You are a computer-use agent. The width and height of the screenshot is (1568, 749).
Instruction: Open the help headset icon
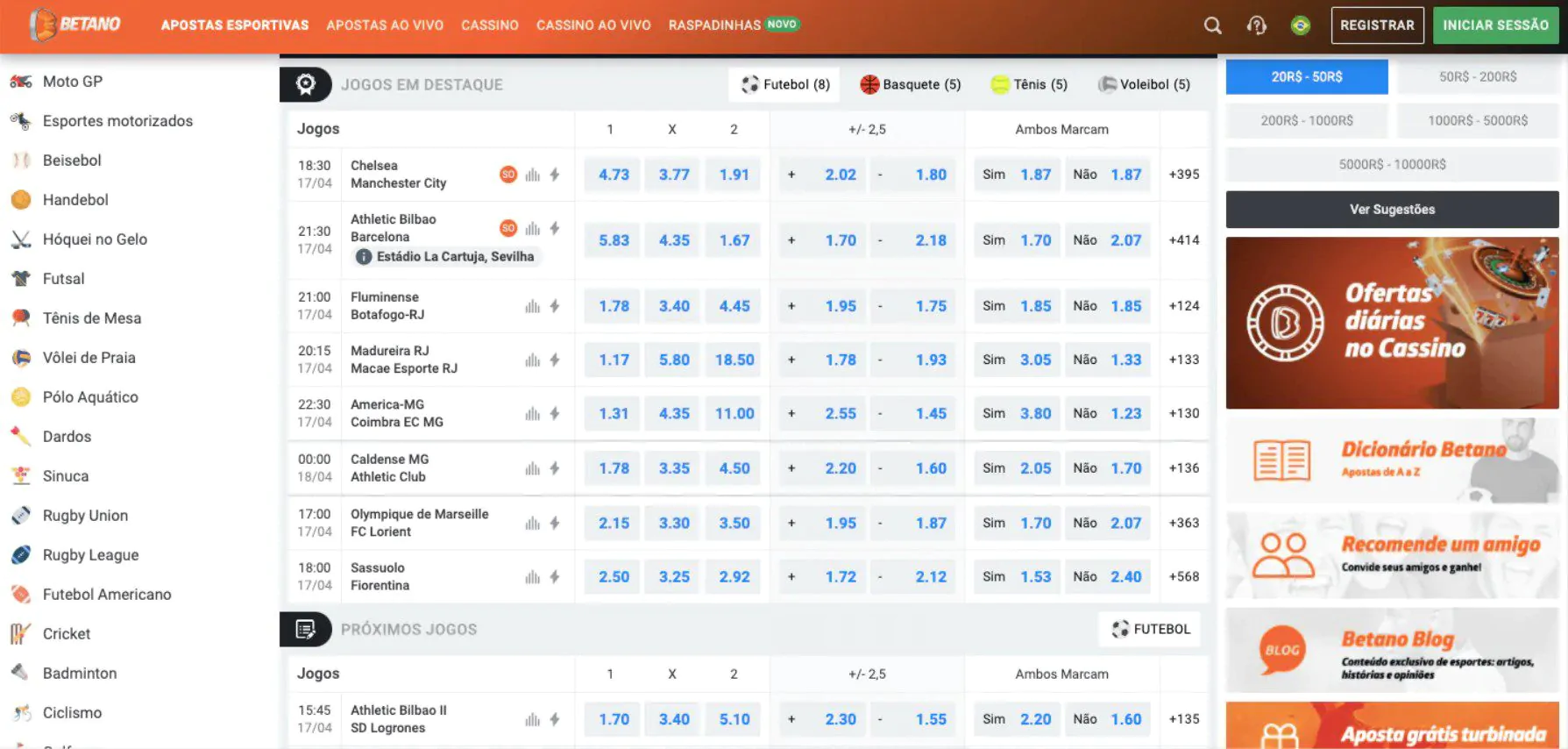pos(1257,25)
